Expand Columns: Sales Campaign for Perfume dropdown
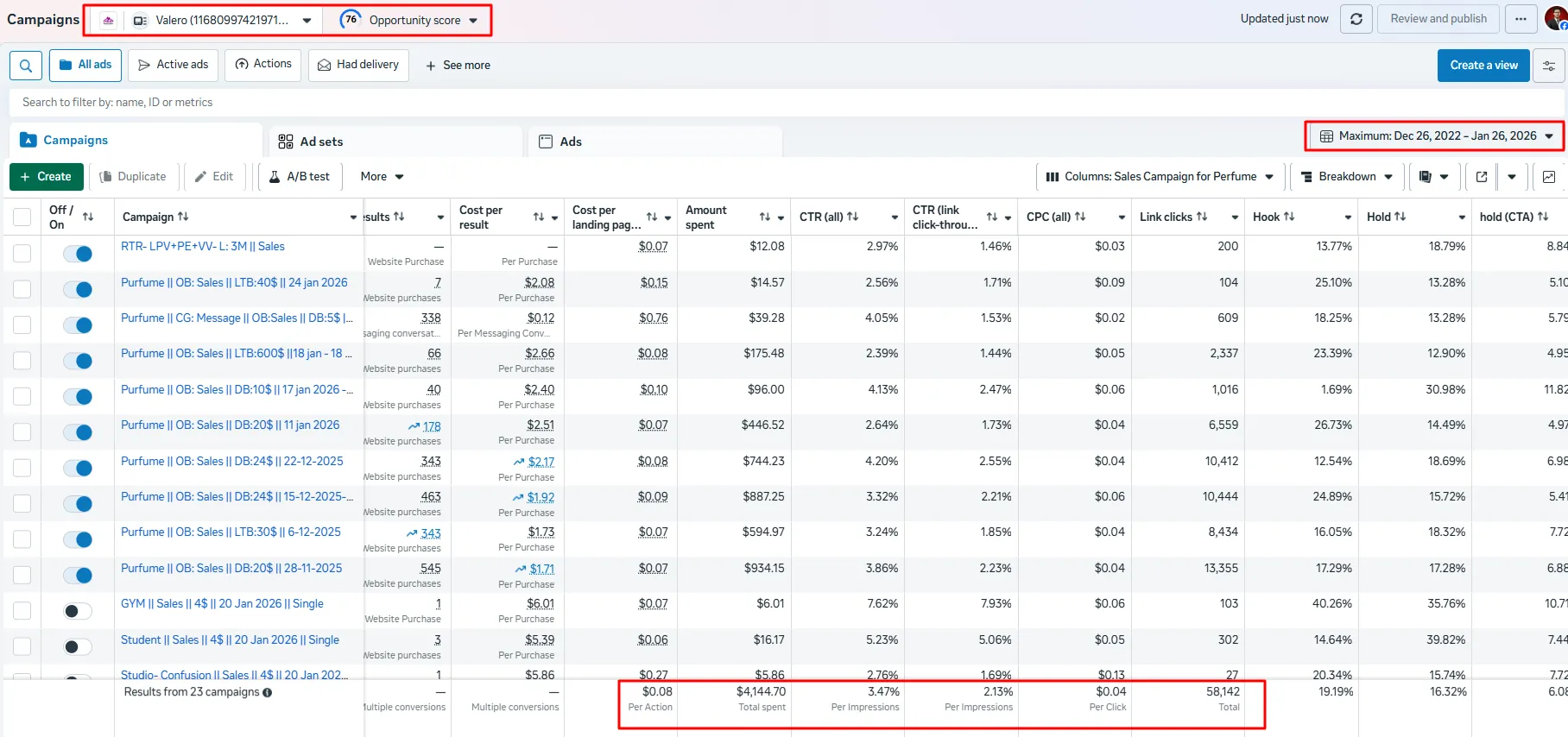 (1160, 177)
